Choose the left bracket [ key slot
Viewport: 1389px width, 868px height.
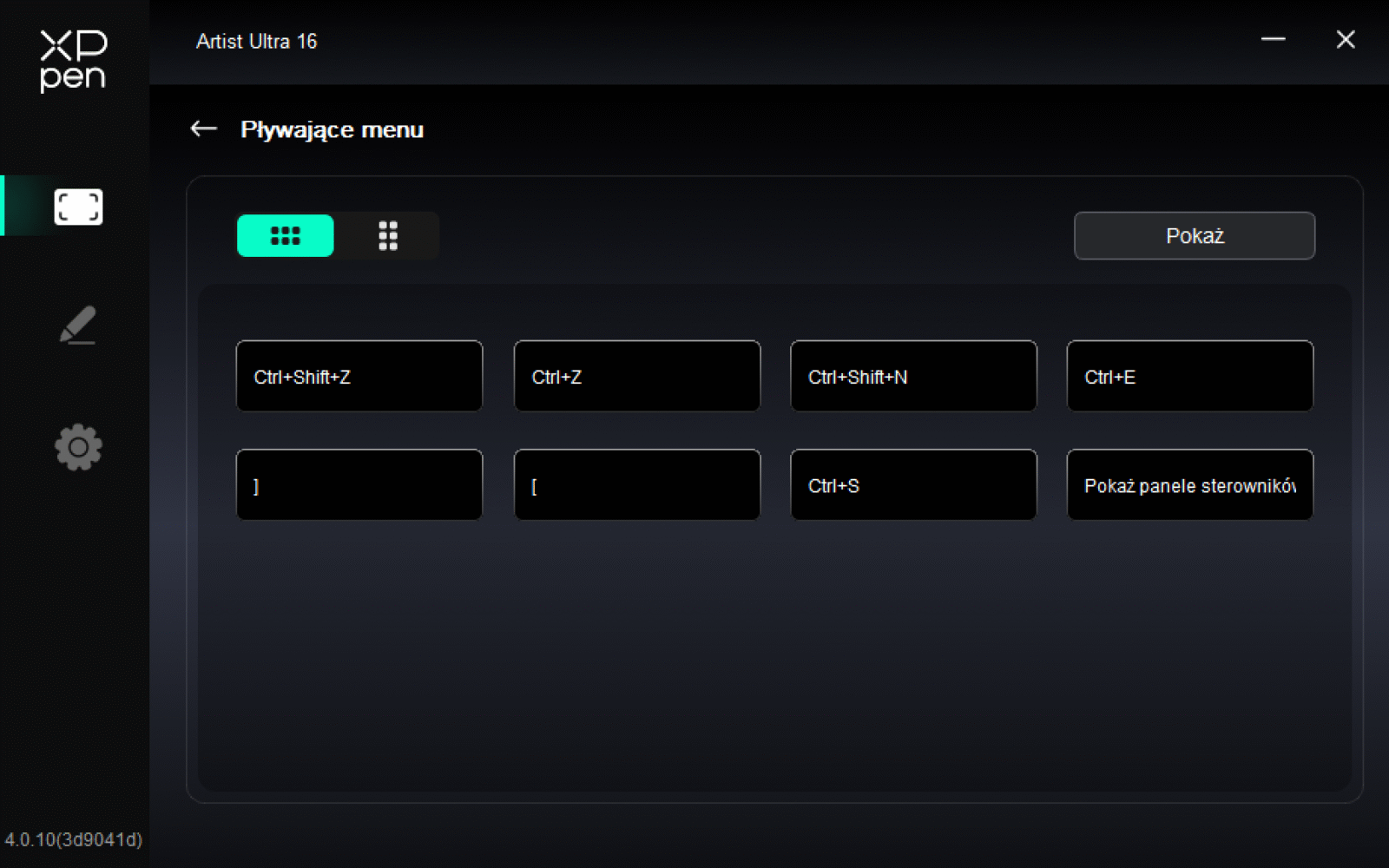coord(636,484)
